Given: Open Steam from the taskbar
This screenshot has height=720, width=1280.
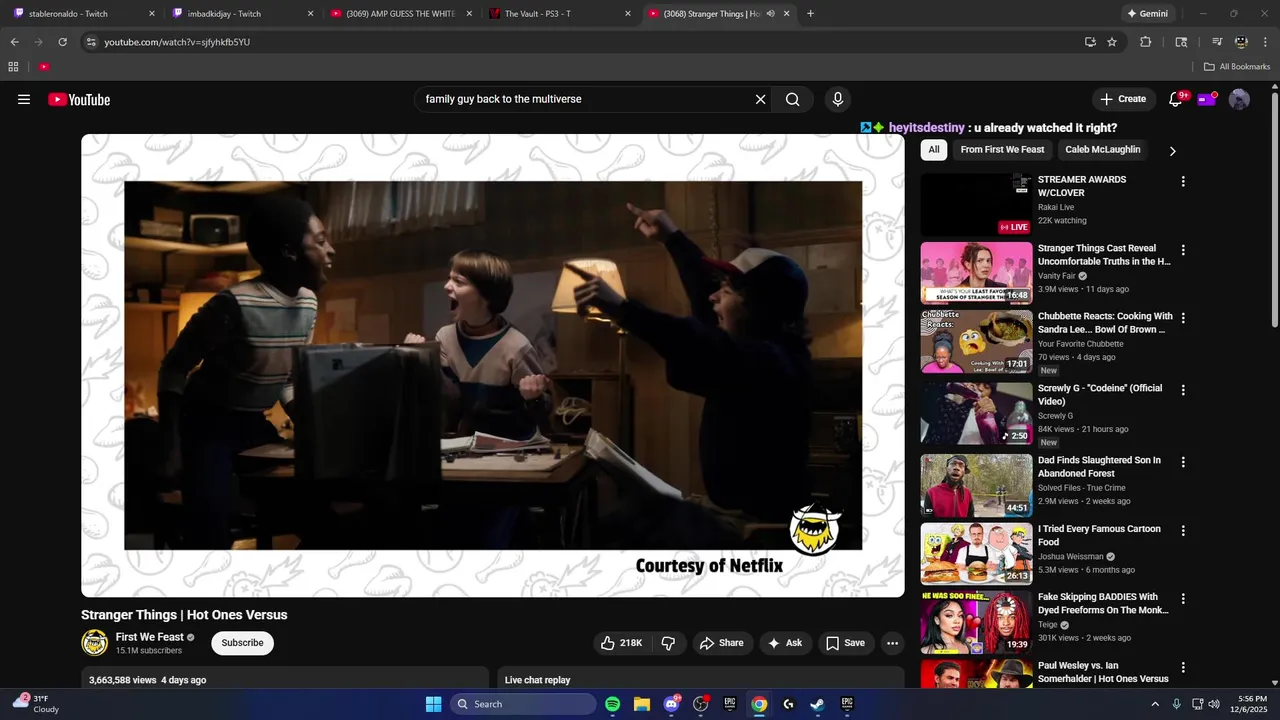Looking at the screenshot, I should pos(817,704).
